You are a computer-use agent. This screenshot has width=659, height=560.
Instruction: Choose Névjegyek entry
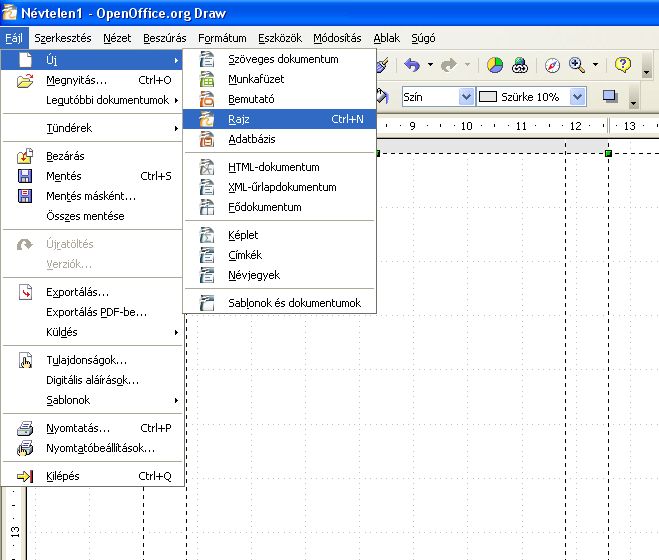click(279, 275)
